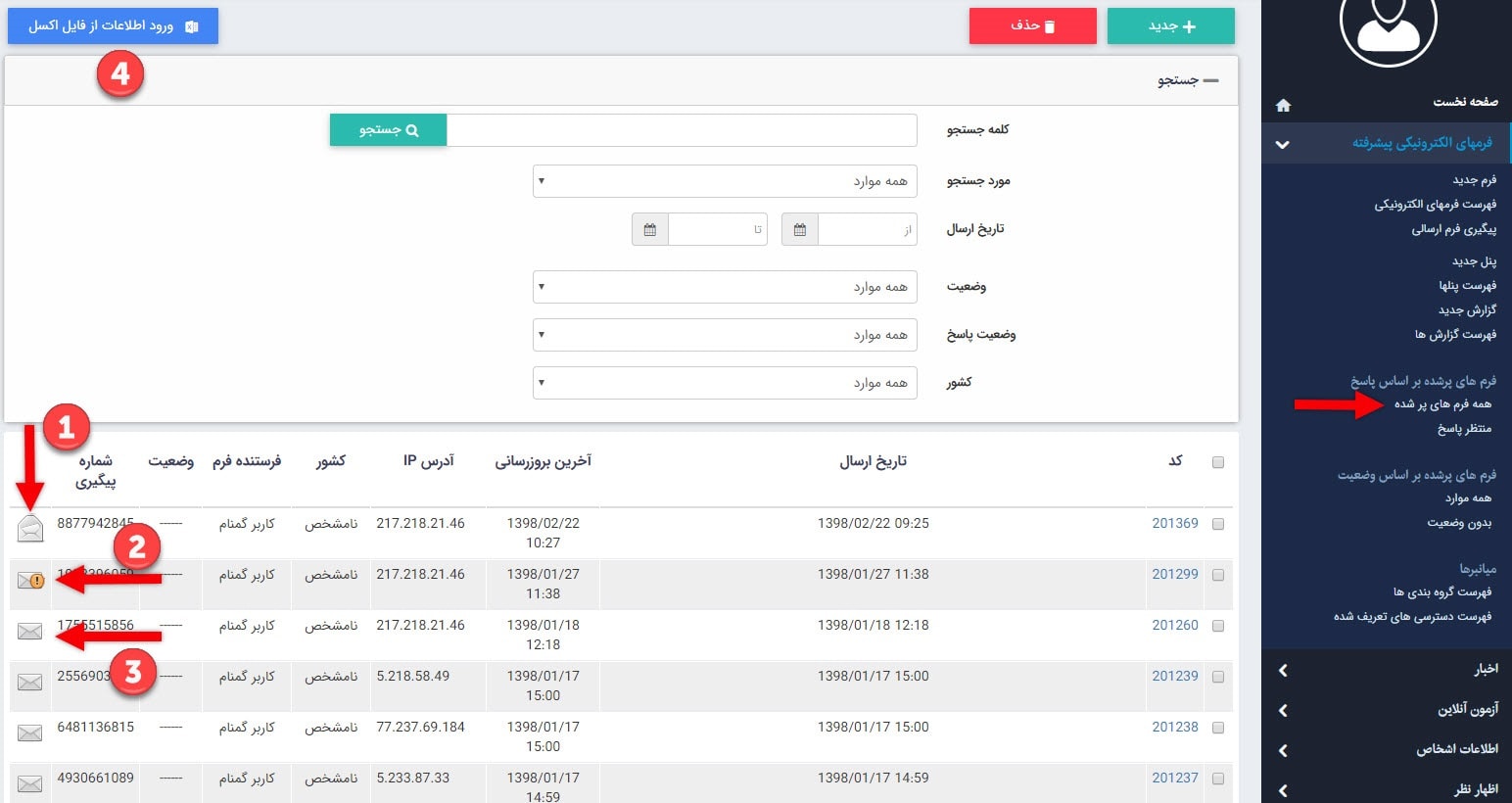
Task: Tick the checkbox for row 201369
Action: point(1218,524)
